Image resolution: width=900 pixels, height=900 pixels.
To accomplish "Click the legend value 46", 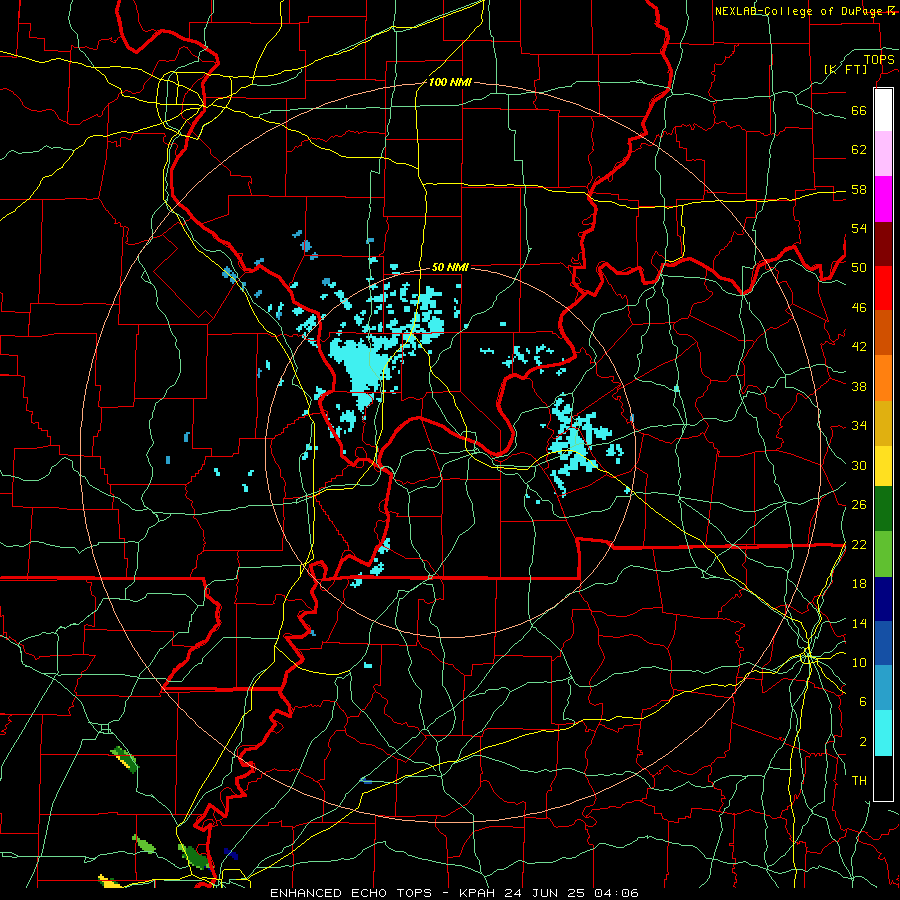I will (x=859, y=307).
